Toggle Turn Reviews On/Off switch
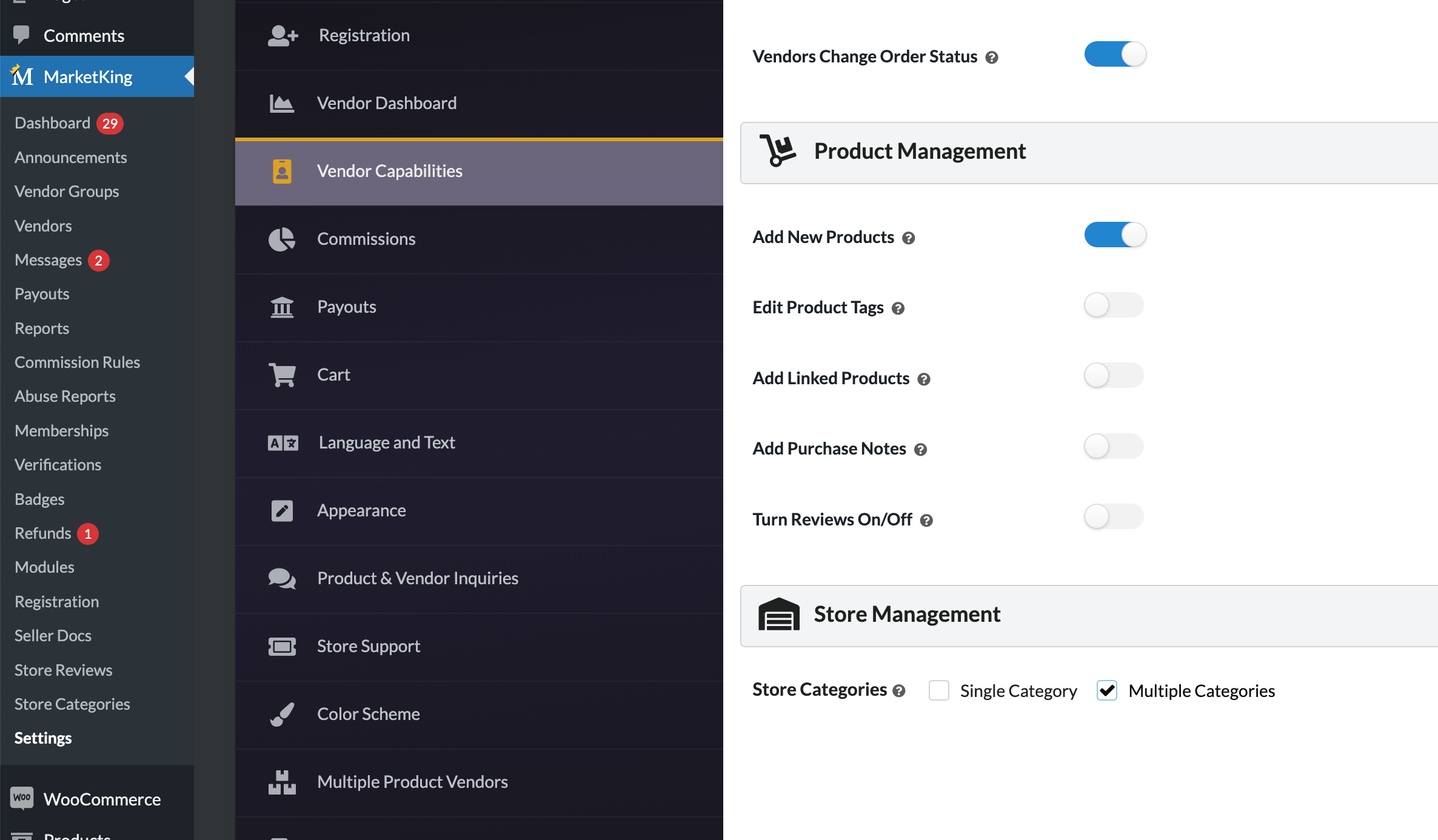The image size is (1438, 840). pos(1114,517)
